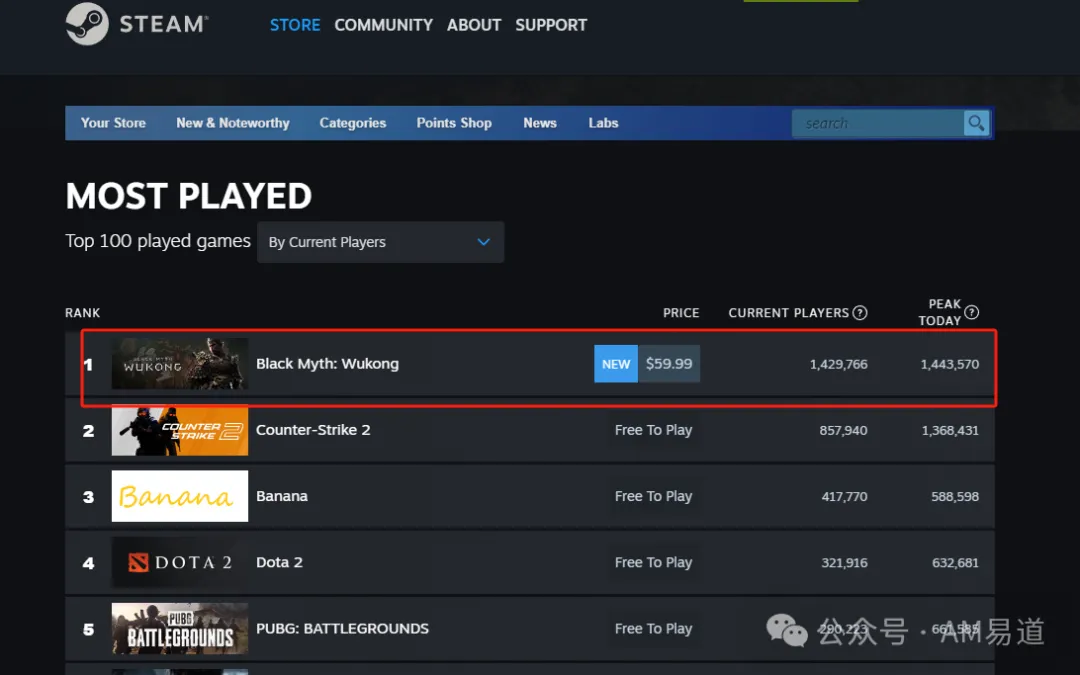Click the Counter-Strike 2 title
This screenshot has height=675, width=1080.
pyautogui.click(x=313, y=430)
